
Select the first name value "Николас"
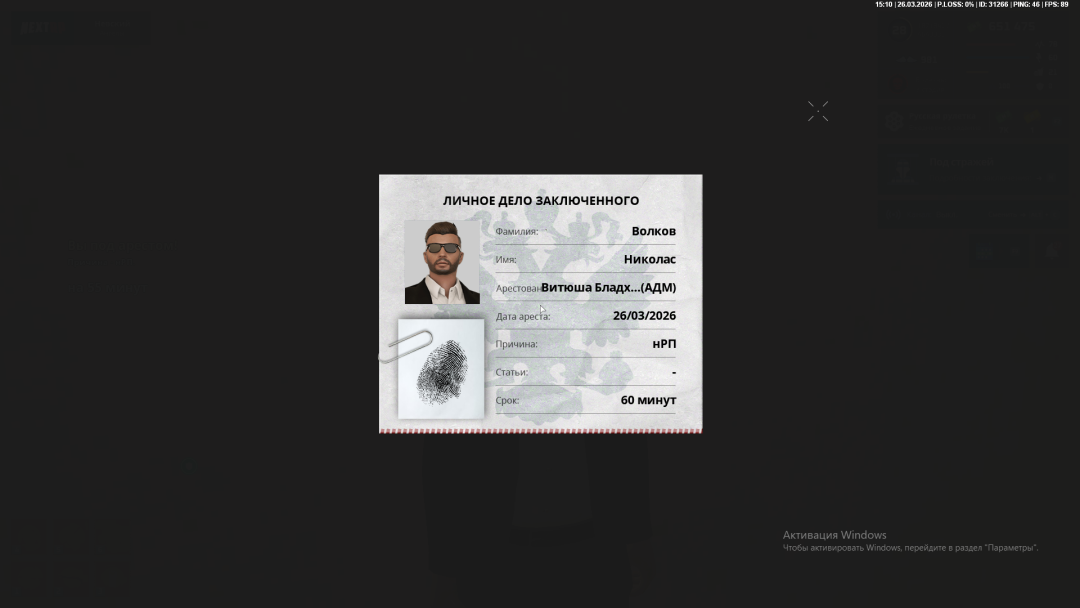(x=649, y=259)
